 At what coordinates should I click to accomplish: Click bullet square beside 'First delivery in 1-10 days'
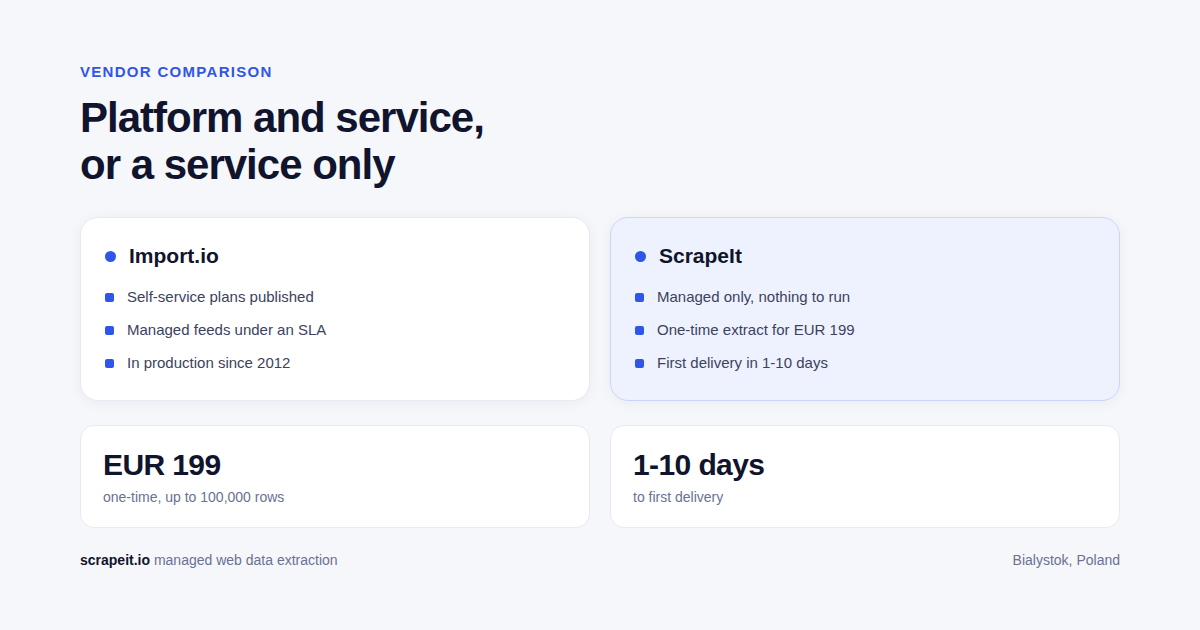(639, 363)
